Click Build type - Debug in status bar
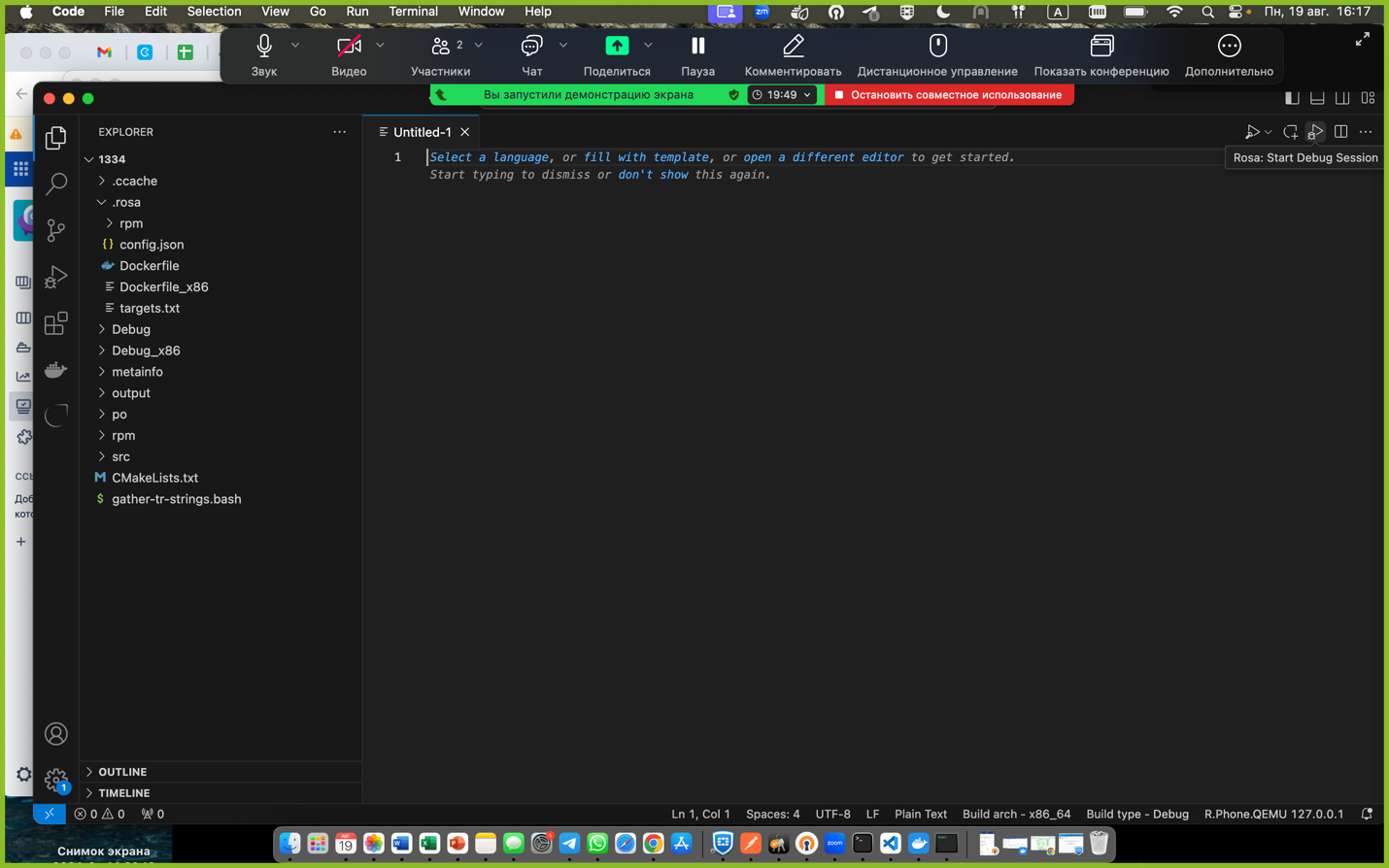The image size is (1389, 868). [1136, 814]
